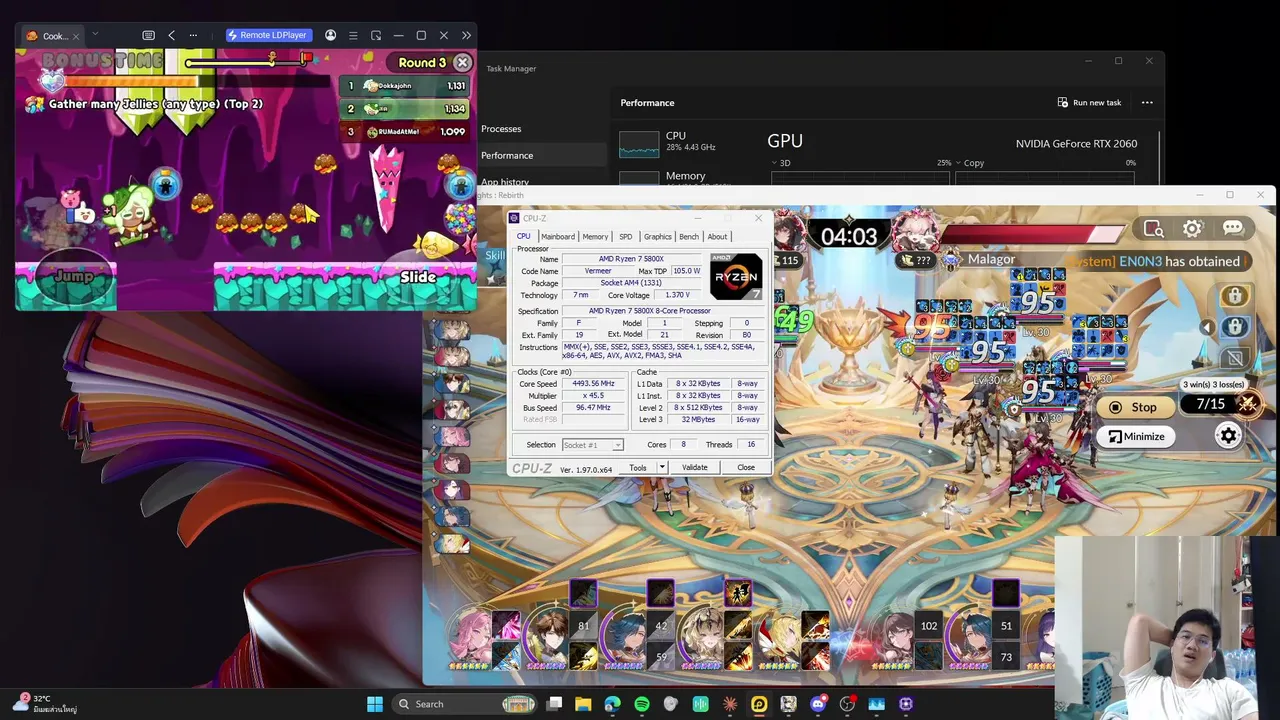Open the LDPlayer hamburger menu
This screenshot has width=1280, height=720.
[x=353, y=35]
